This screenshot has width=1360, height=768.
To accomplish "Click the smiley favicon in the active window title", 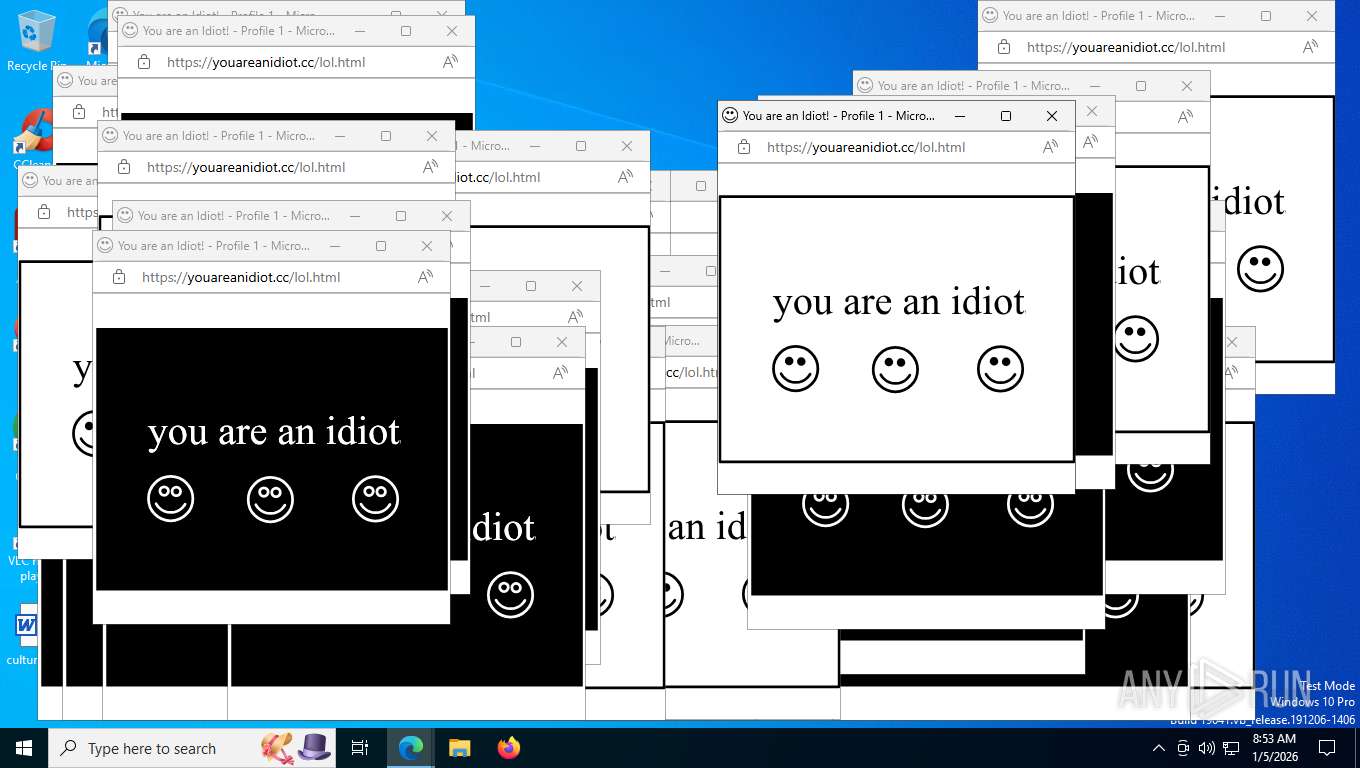I will coord(730,116).
